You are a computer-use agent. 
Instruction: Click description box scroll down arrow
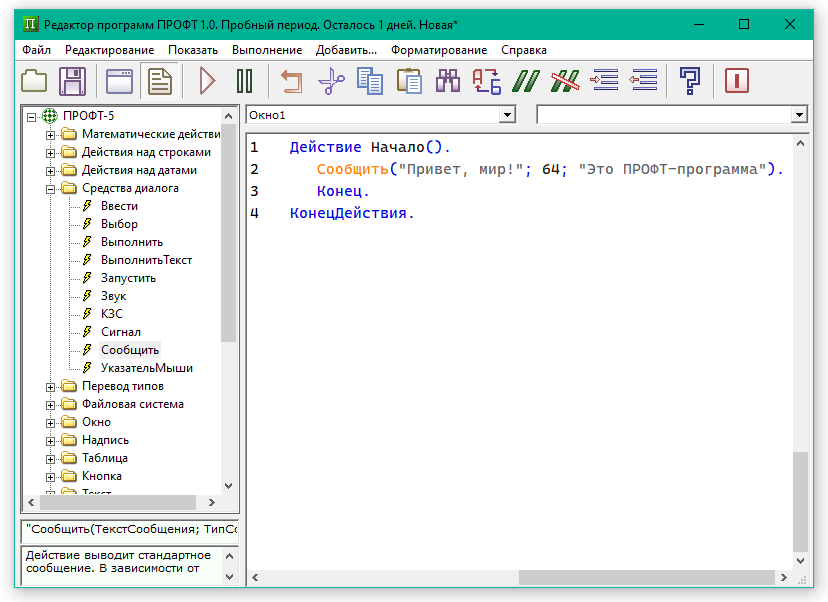(229, 577)
